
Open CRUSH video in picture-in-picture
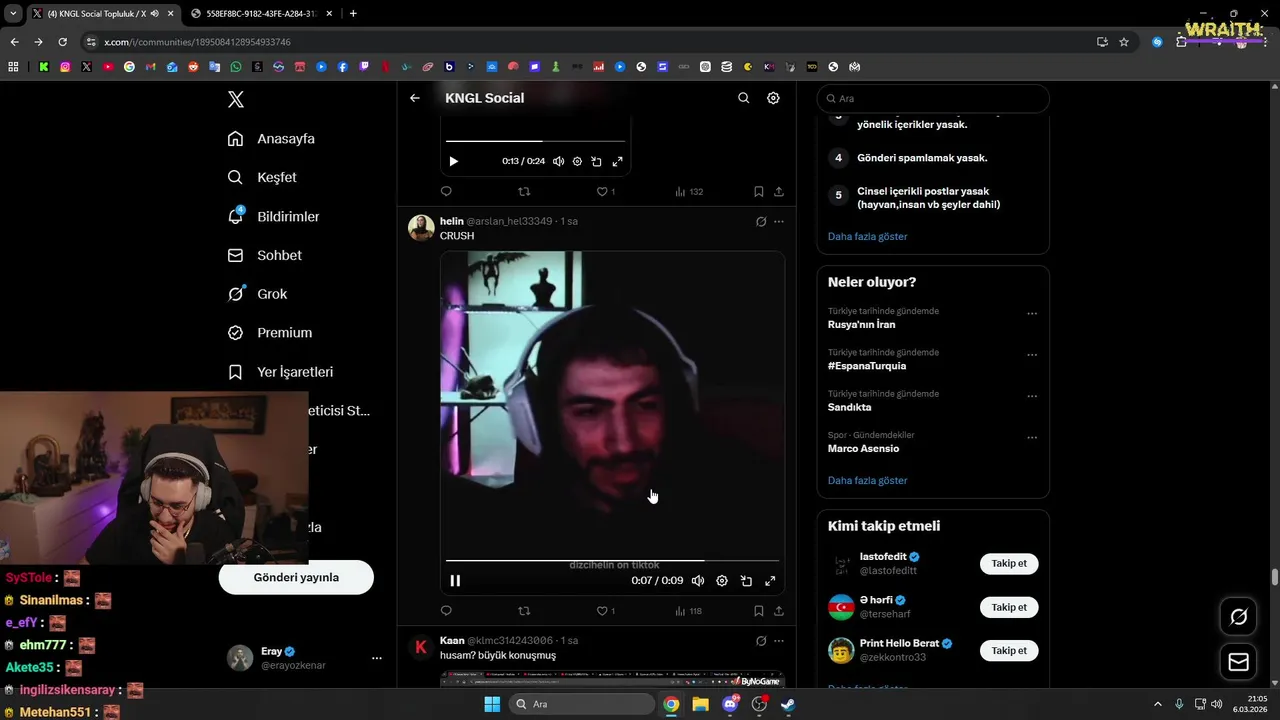[x=746, y=580]
